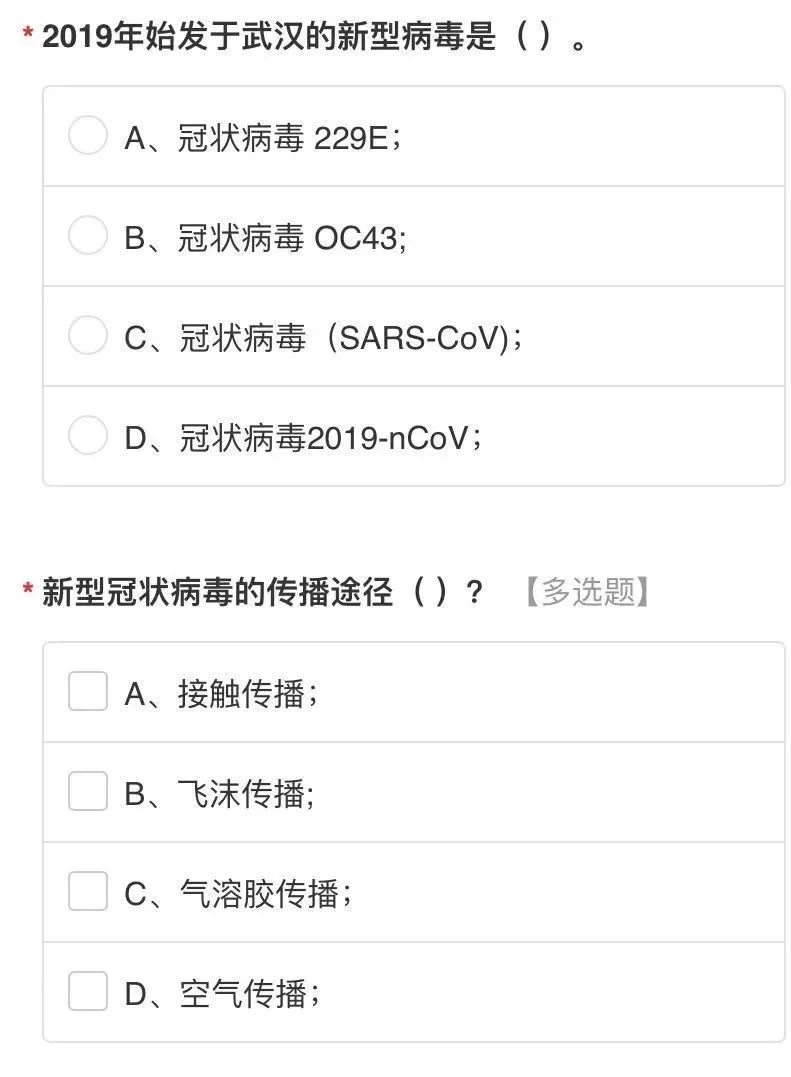791x1077 pixels.
Task: Choose radio circle beside SARS-CoV option
Action: [87, 336]
